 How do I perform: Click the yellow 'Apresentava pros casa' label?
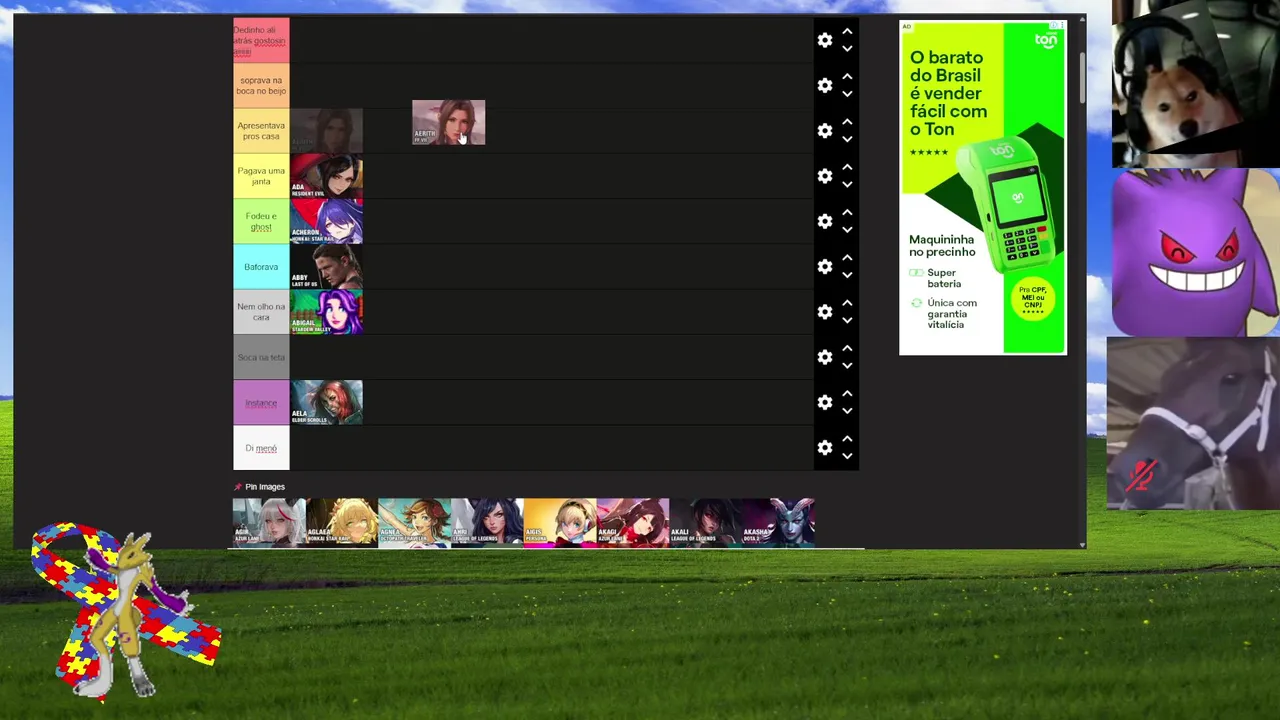pos(261,131)
